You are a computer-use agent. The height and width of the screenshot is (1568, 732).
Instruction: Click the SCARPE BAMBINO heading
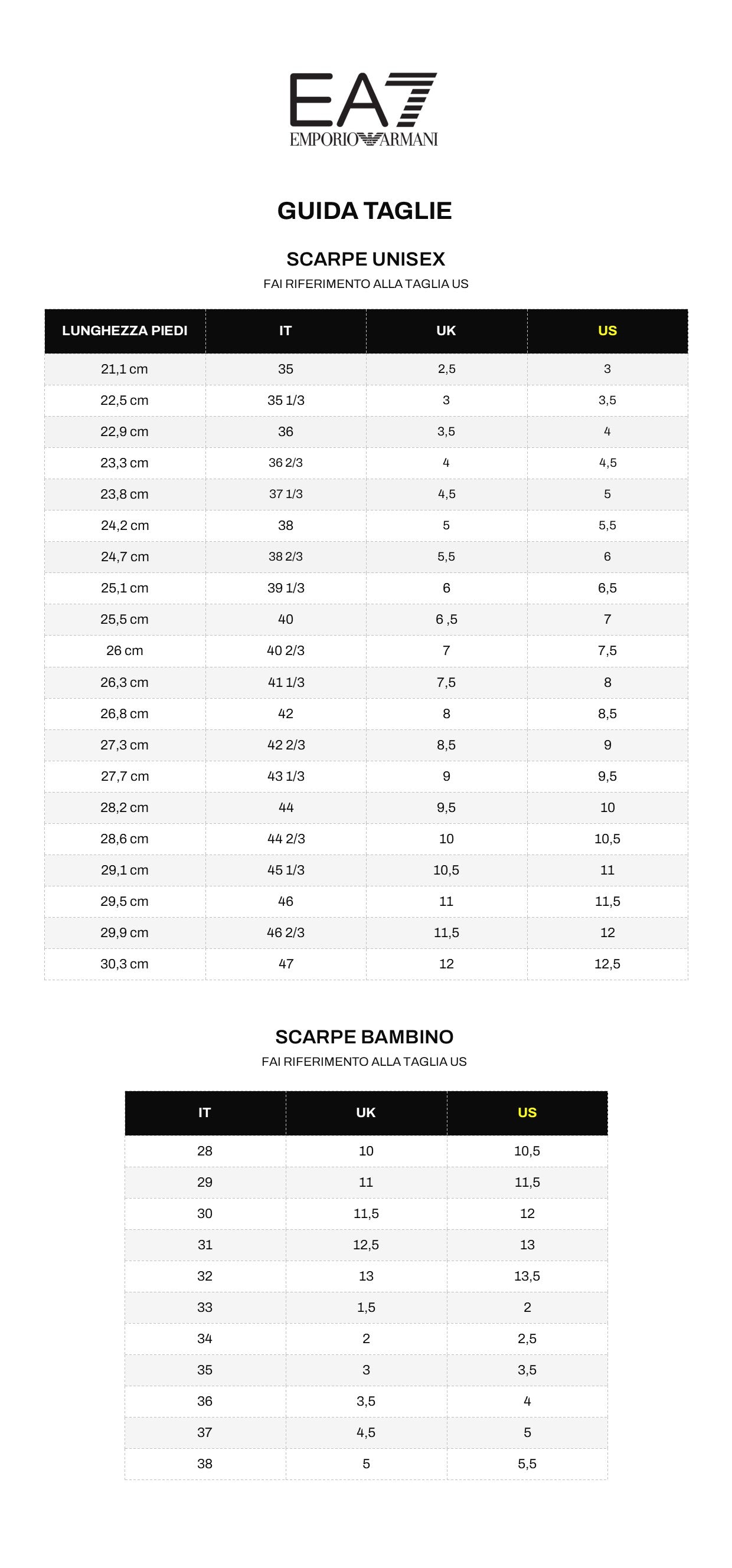364,1037
